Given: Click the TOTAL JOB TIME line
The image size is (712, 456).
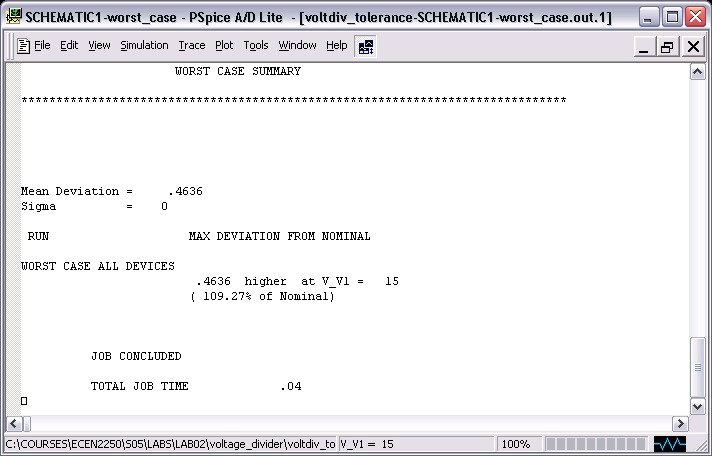Looking at the screenshot, I should coord(196,386).
